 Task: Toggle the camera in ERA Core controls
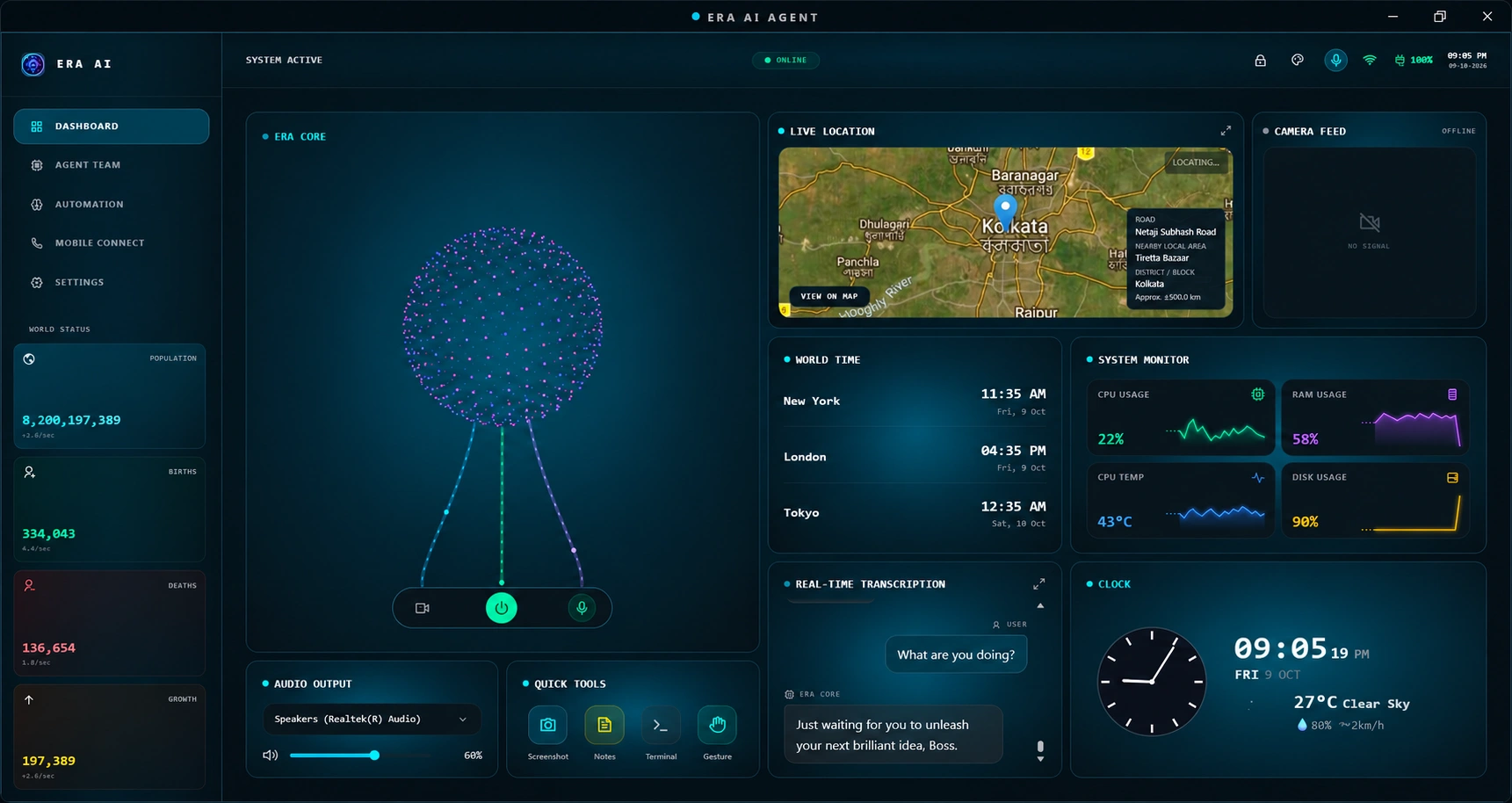tap(423, 608)
